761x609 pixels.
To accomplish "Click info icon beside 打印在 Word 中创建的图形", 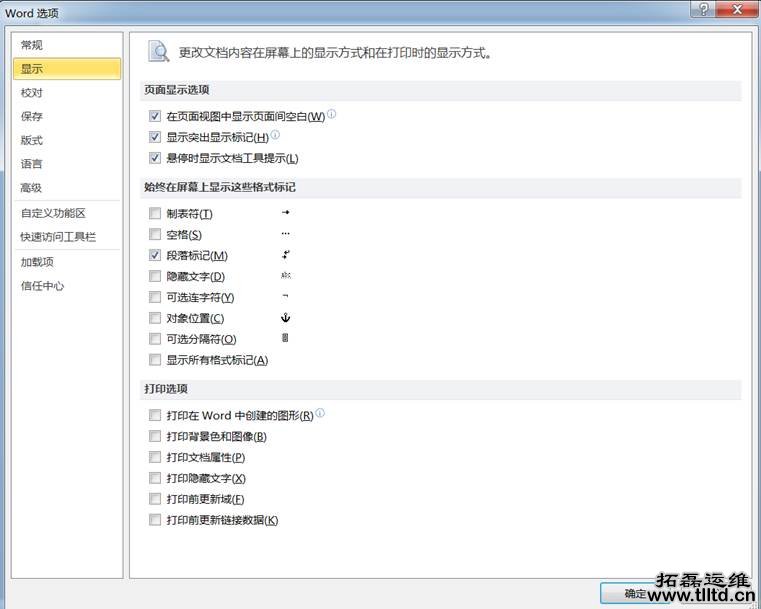I will click(320, 413).
